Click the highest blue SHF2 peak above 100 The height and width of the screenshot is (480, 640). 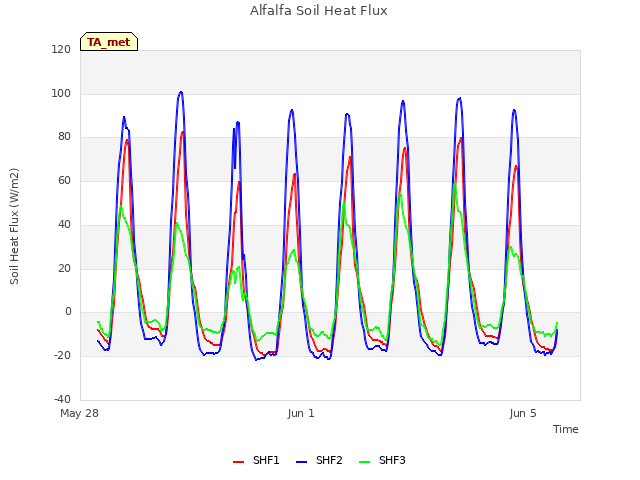click(181, 92)
